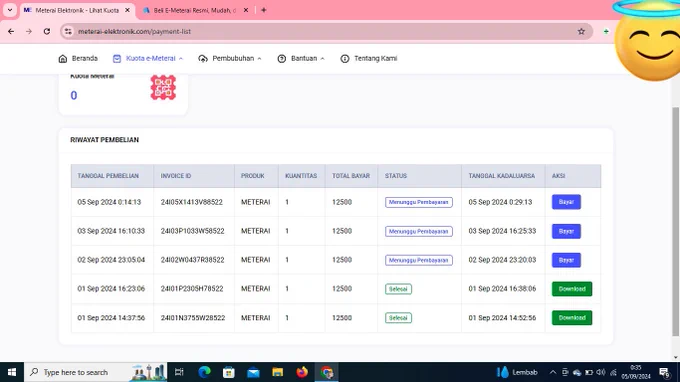Open the tab search dropdown arrow
This screenshot has height=382, width=680.
click(x=10, y=10)
